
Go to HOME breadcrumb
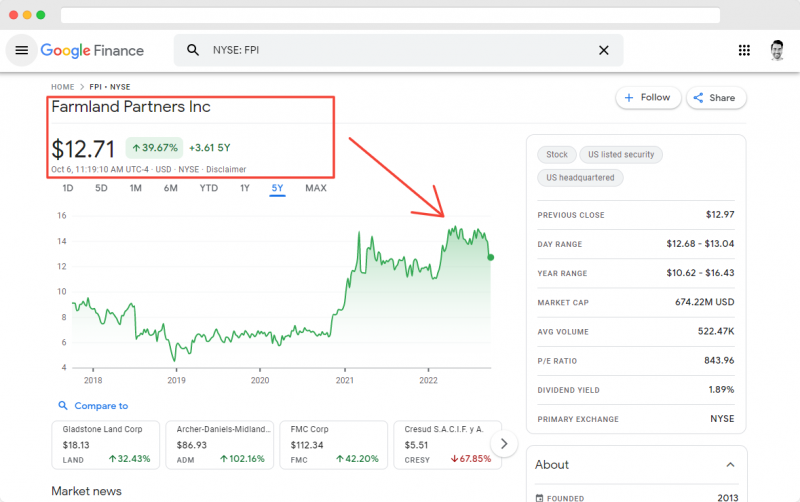[63, 87]
